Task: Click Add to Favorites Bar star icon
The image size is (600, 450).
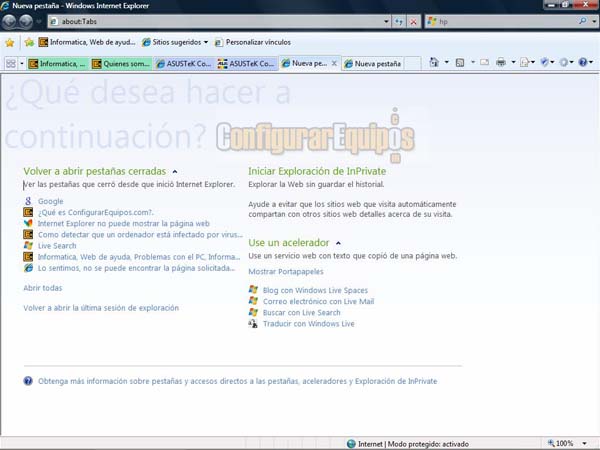Action: 29,42
